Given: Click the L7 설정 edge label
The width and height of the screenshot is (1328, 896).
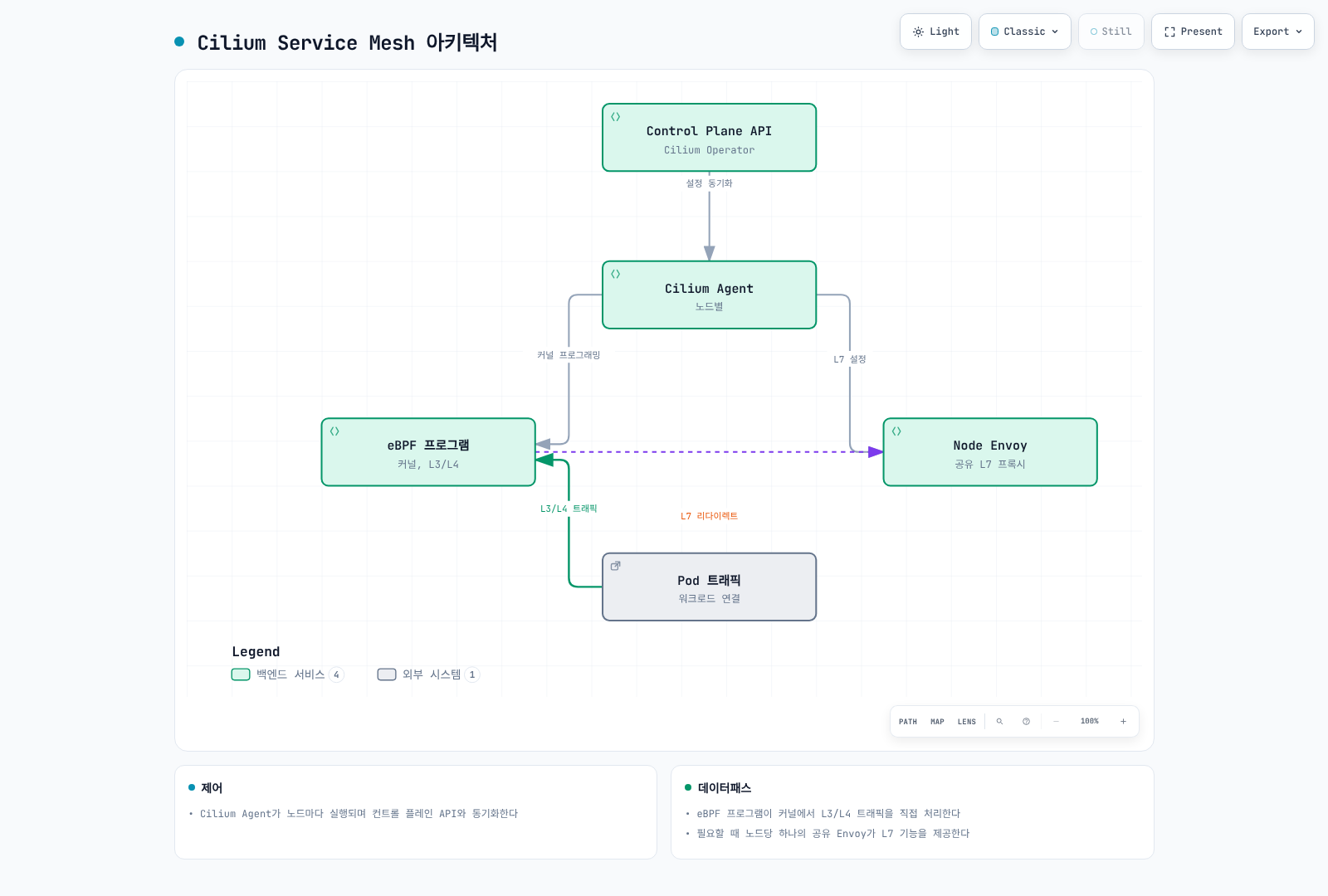Looking at the screenshot, I should [850, 359].
